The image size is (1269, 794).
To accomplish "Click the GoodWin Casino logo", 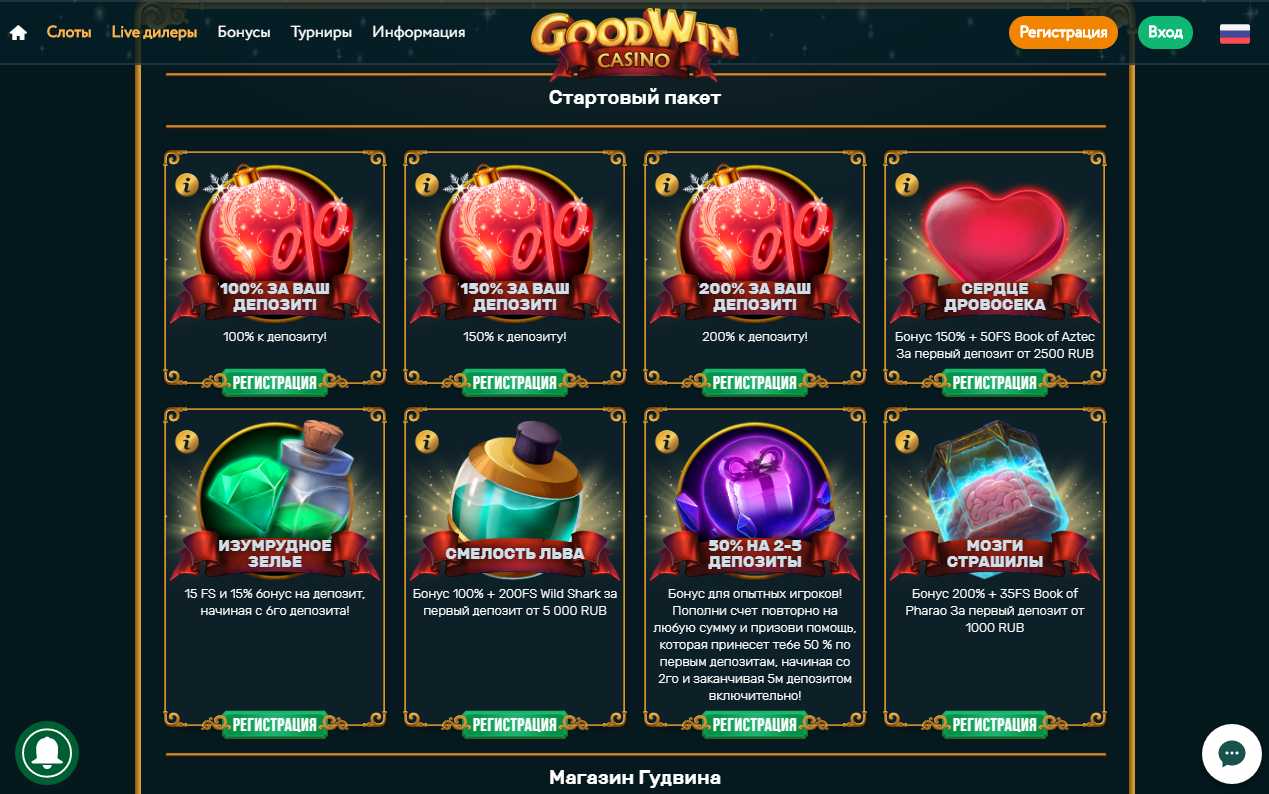I will tap(635, 42).
